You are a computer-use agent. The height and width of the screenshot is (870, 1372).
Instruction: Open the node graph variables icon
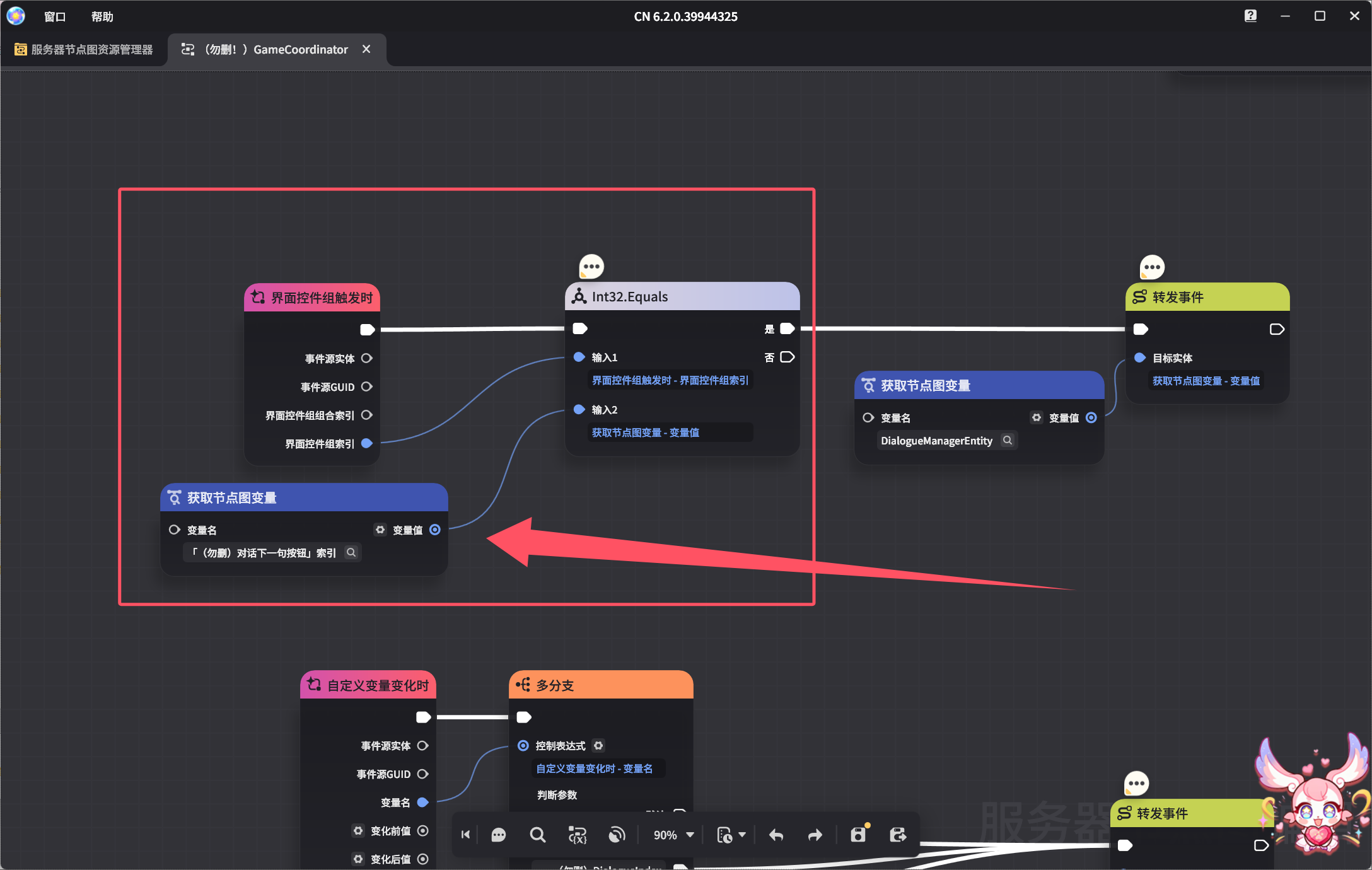(x=577, y=835)
